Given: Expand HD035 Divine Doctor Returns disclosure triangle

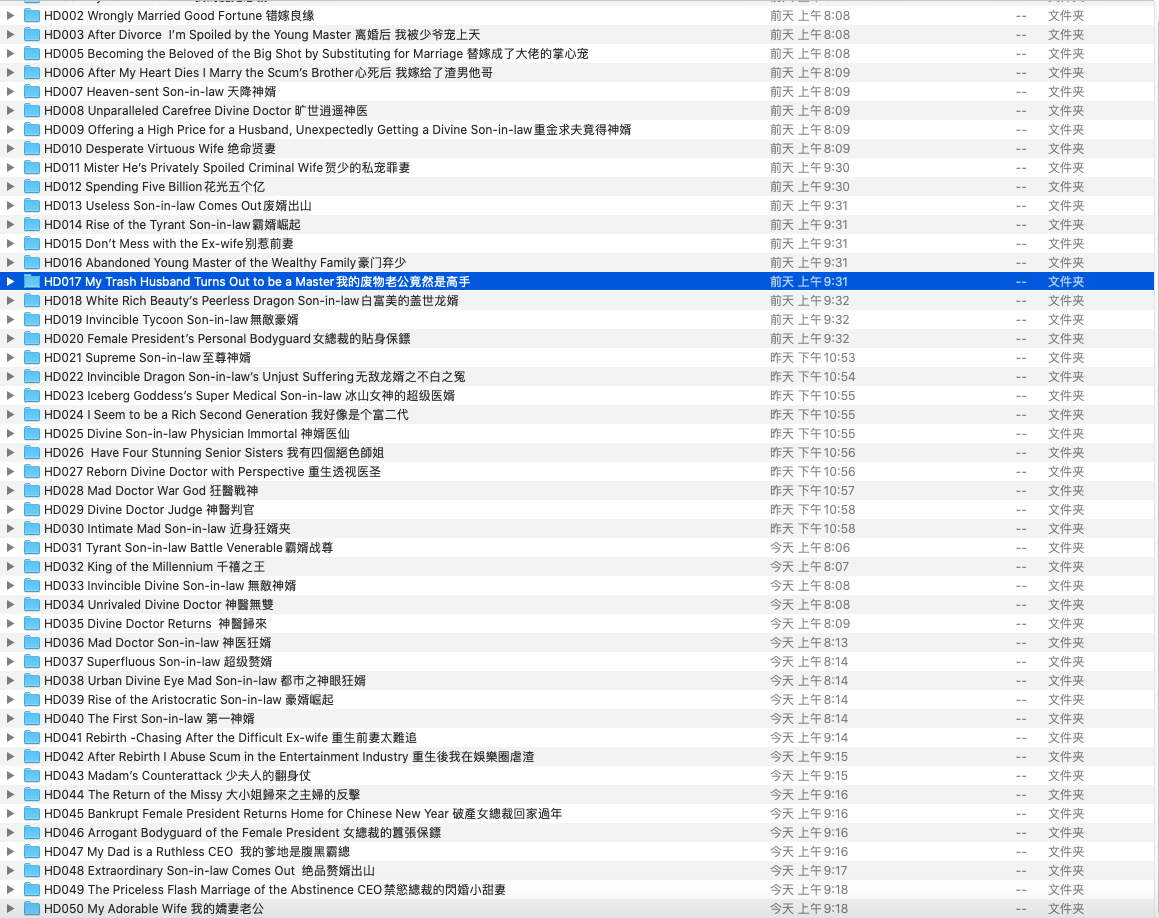Looking at the screenshot, I should tap(11, 624).
